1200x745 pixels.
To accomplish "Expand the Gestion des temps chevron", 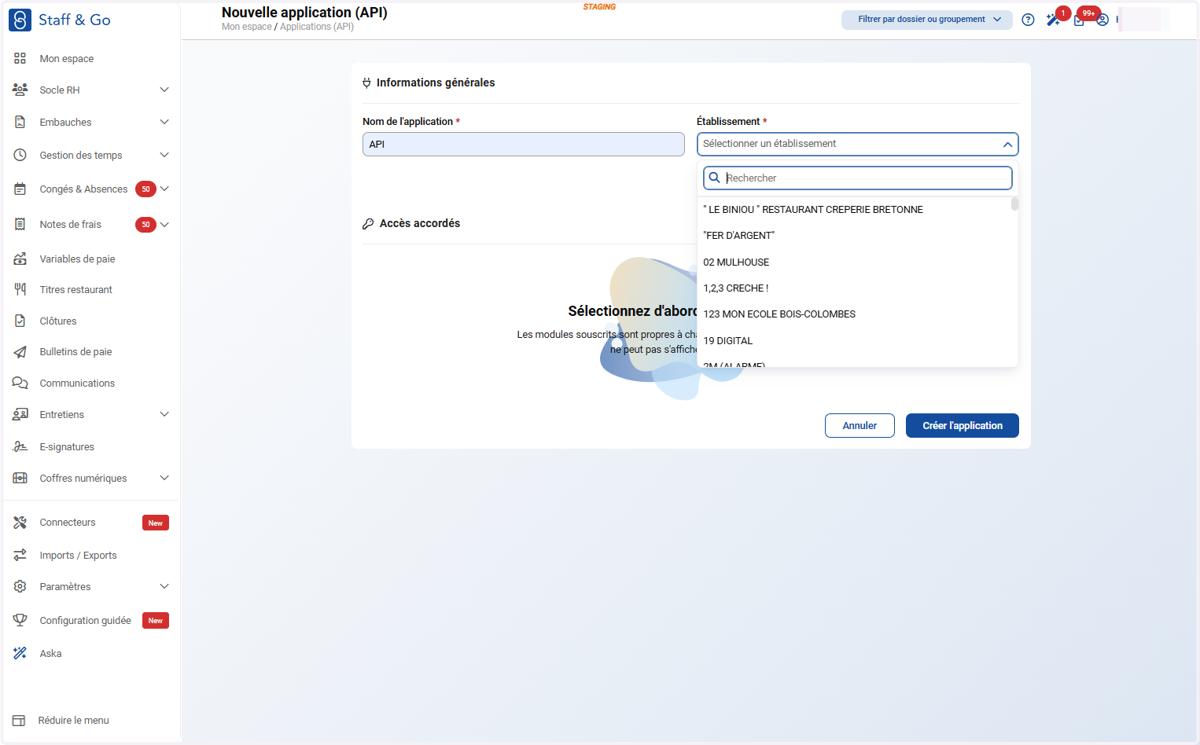I will tap(164, 155).
